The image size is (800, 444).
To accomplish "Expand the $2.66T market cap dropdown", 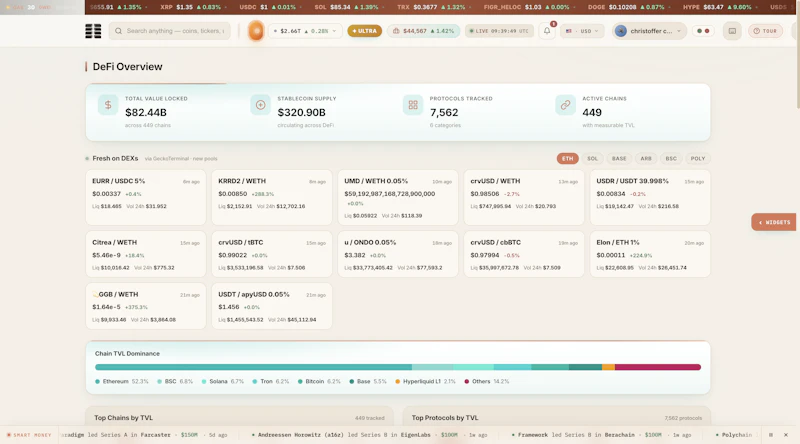I will pos(305,31).
